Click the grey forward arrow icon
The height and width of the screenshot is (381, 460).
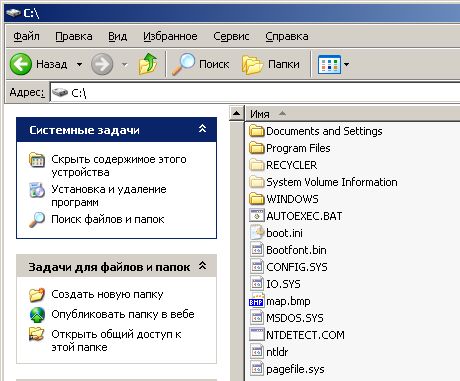(x=102, y=64)
